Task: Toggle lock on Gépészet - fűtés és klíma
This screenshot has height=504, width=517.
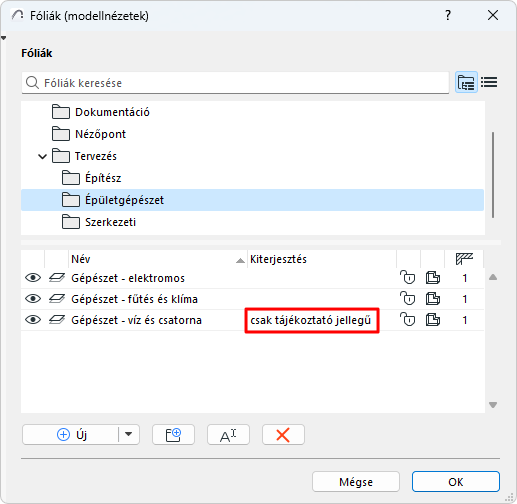Action: [x=408, y=299]
